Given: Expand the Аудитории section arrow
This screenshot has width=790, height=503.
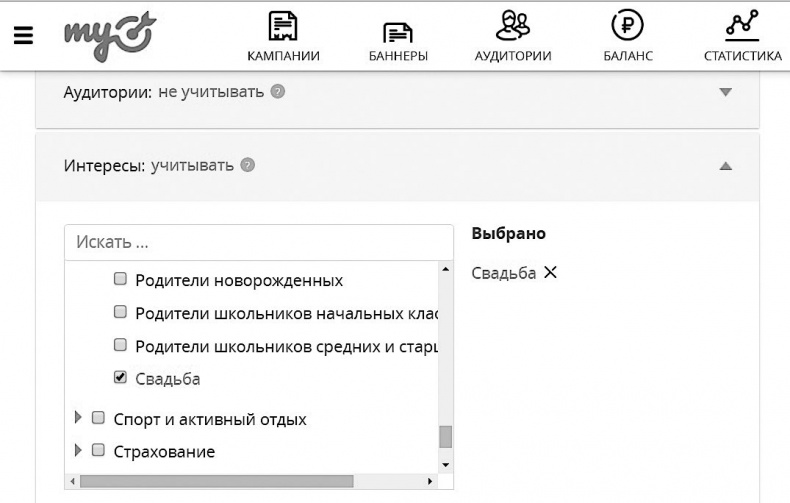Looking at the screenshot, I should (726, 92).
